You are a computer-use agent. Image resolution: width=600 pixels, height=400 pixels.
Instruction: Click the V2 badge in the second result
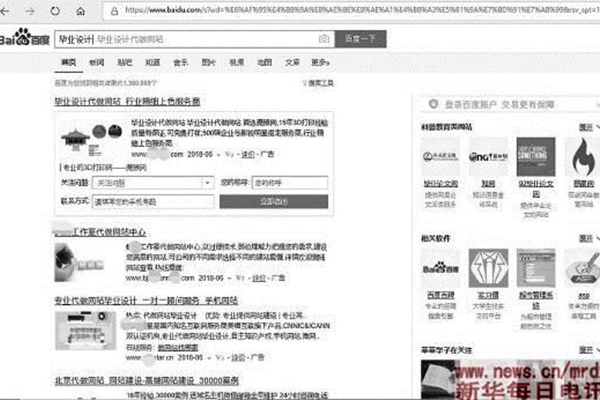(x=240, y=278)
